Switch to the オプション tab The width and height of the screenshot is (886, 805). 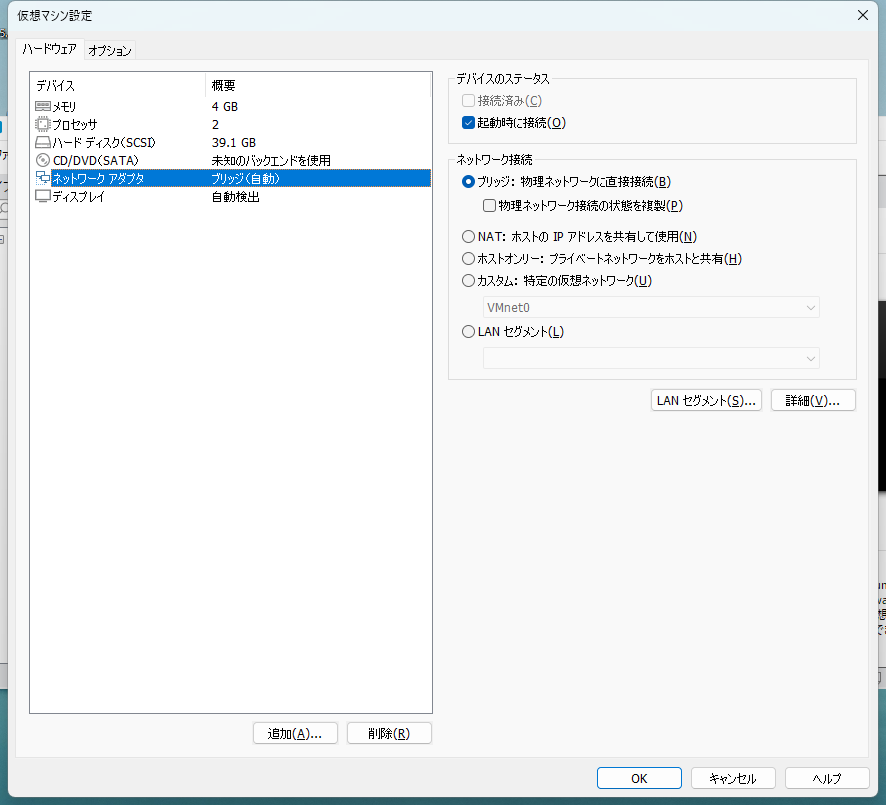pyautogui.click(x=110, y=51)
